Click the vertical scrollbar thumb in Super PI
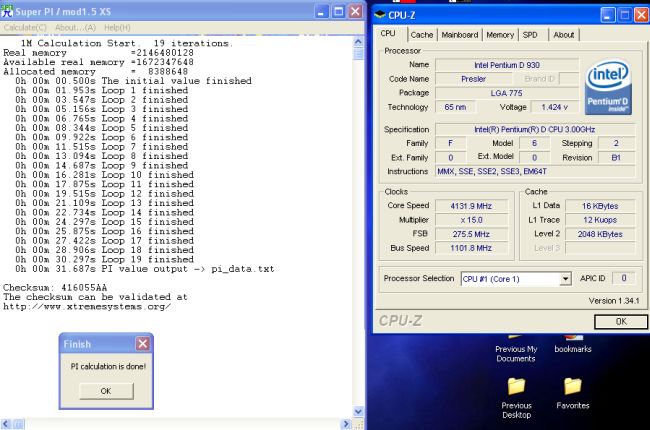Image resolution: width=650 pixels, height=430 pixels. tap(358, 53)
